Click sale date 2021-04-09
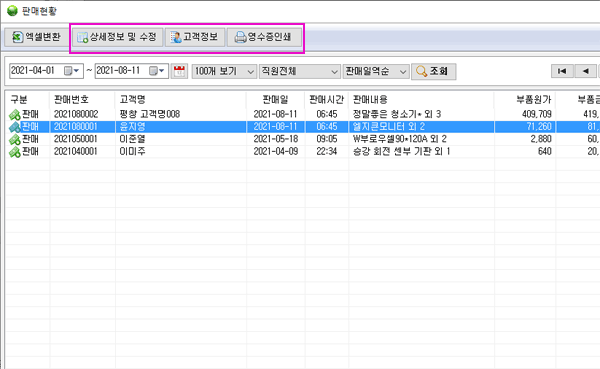This screenshot has width=600, height=369. coord(276,152)
